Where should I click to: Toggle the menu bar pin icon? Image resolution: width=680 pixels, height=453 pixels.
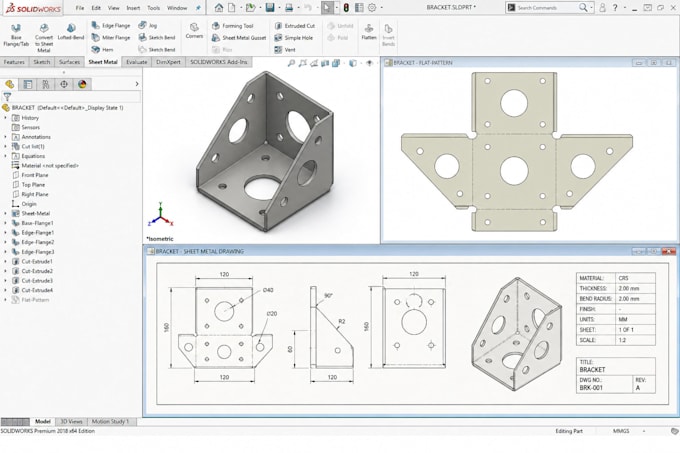(x=198, y=8)
